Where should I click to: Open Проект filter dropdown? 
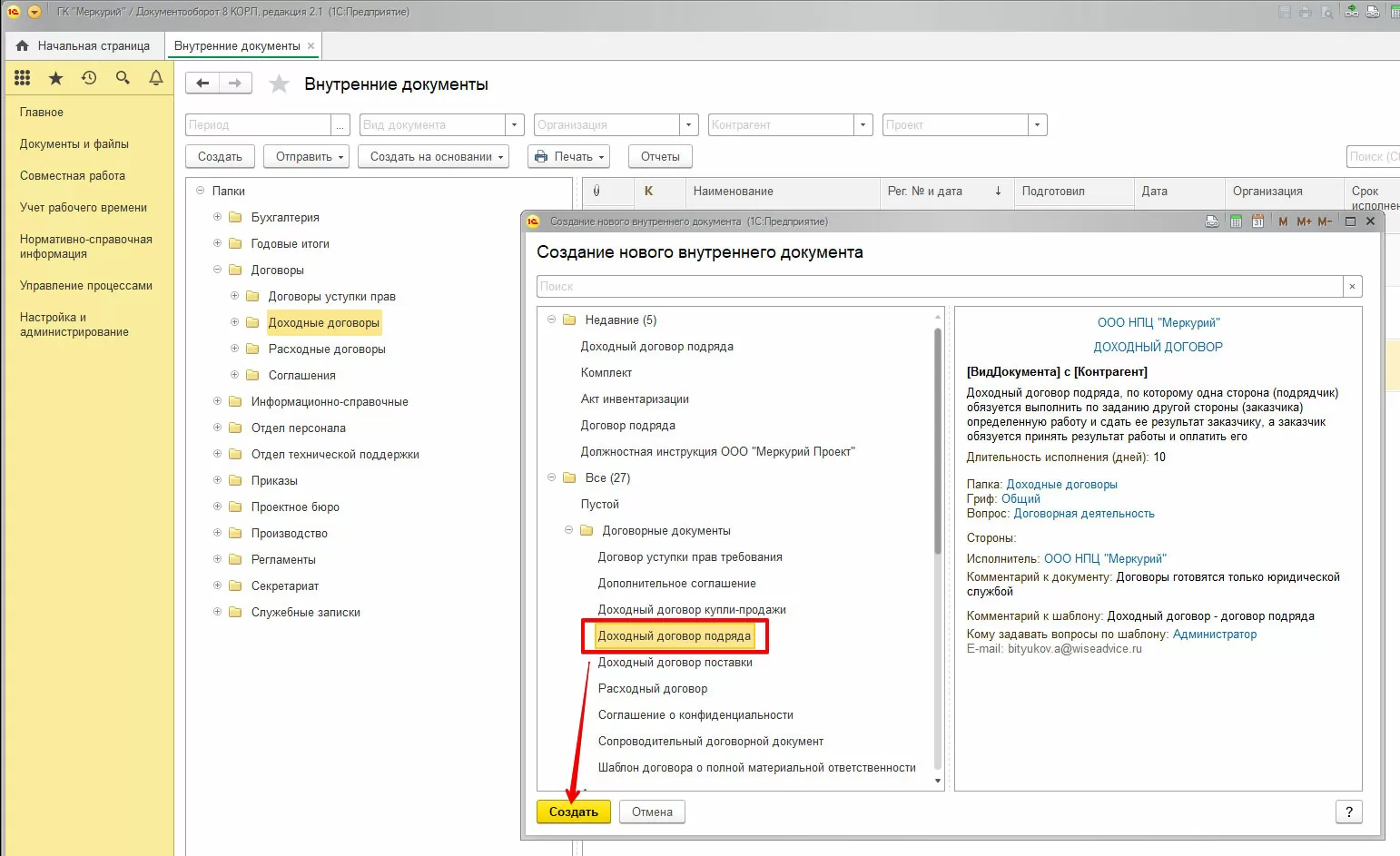pyautogui.click(x=1038, y=125)
